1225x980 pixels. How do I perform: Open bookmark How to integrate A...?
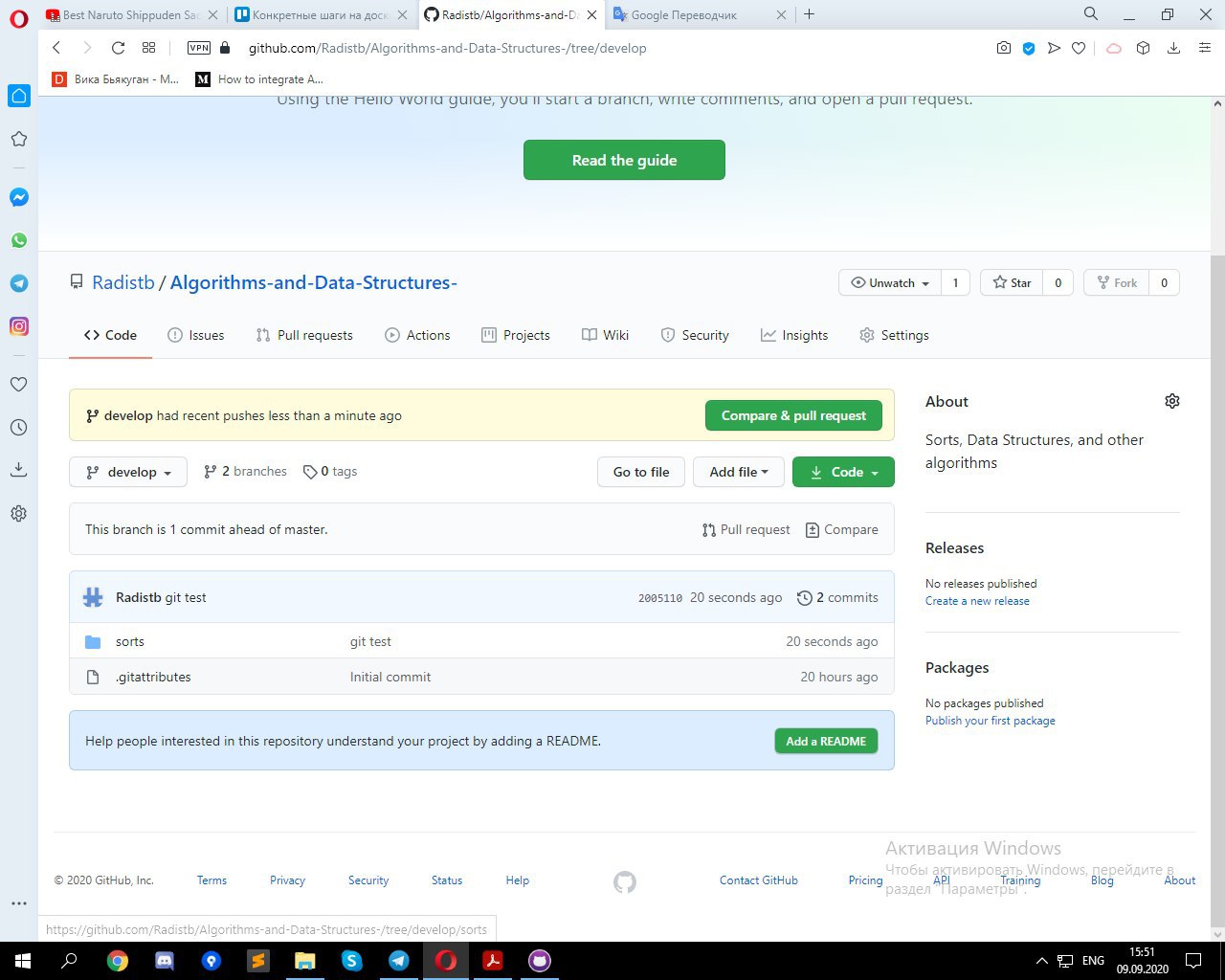[259, 79]
